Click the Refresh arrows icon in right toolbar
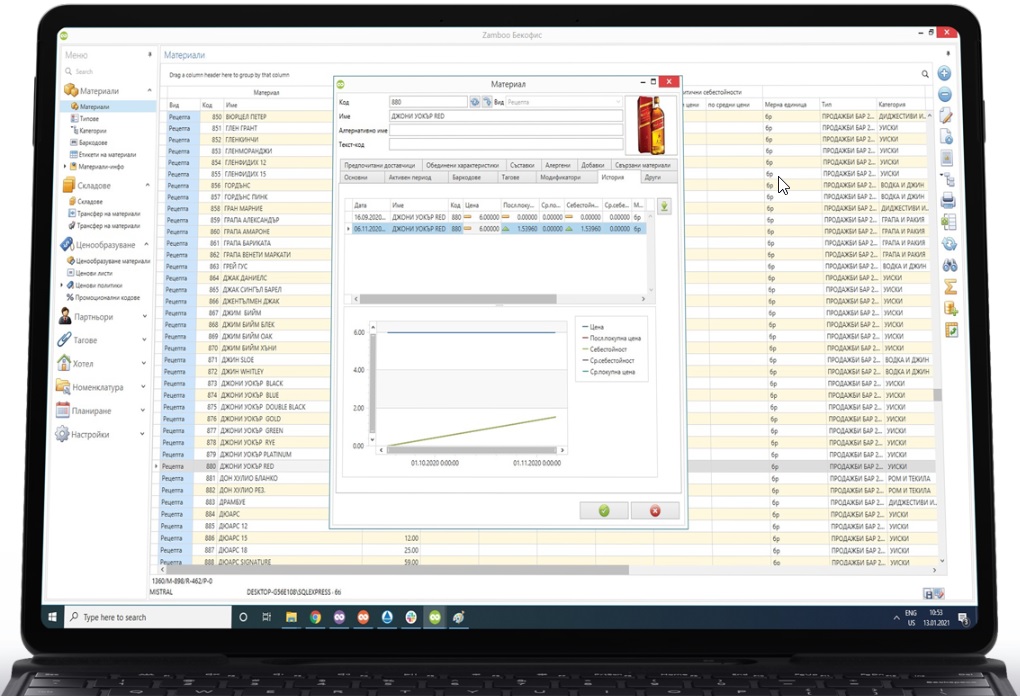 949,243
